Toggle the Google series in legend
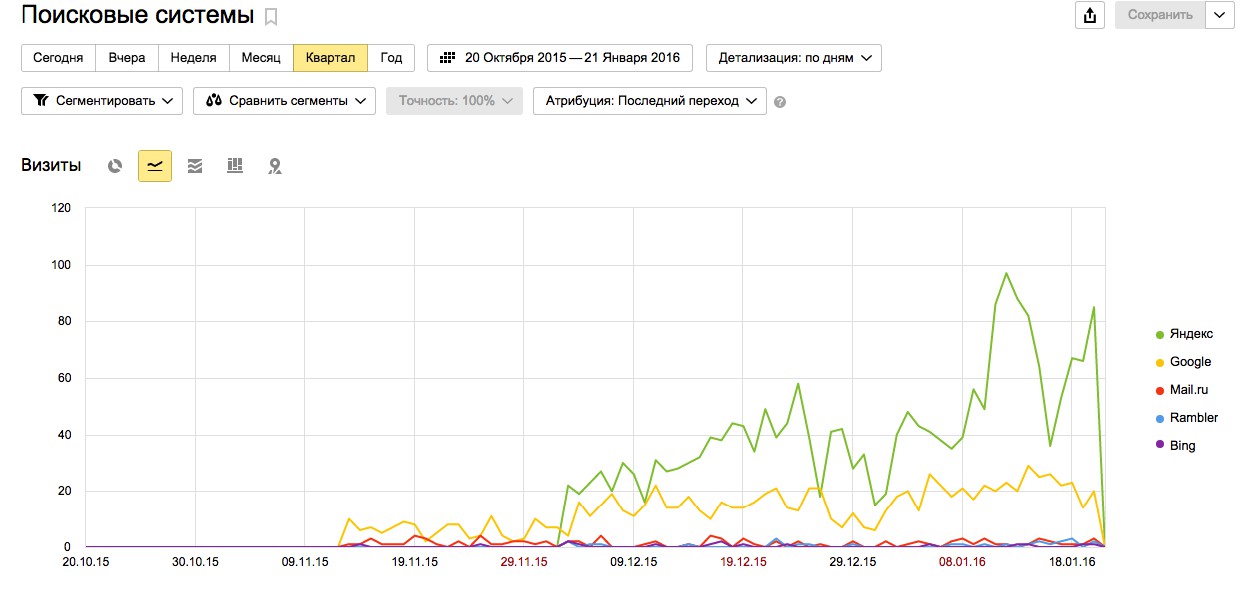 pyautogui.click(x=1190, y=362)
